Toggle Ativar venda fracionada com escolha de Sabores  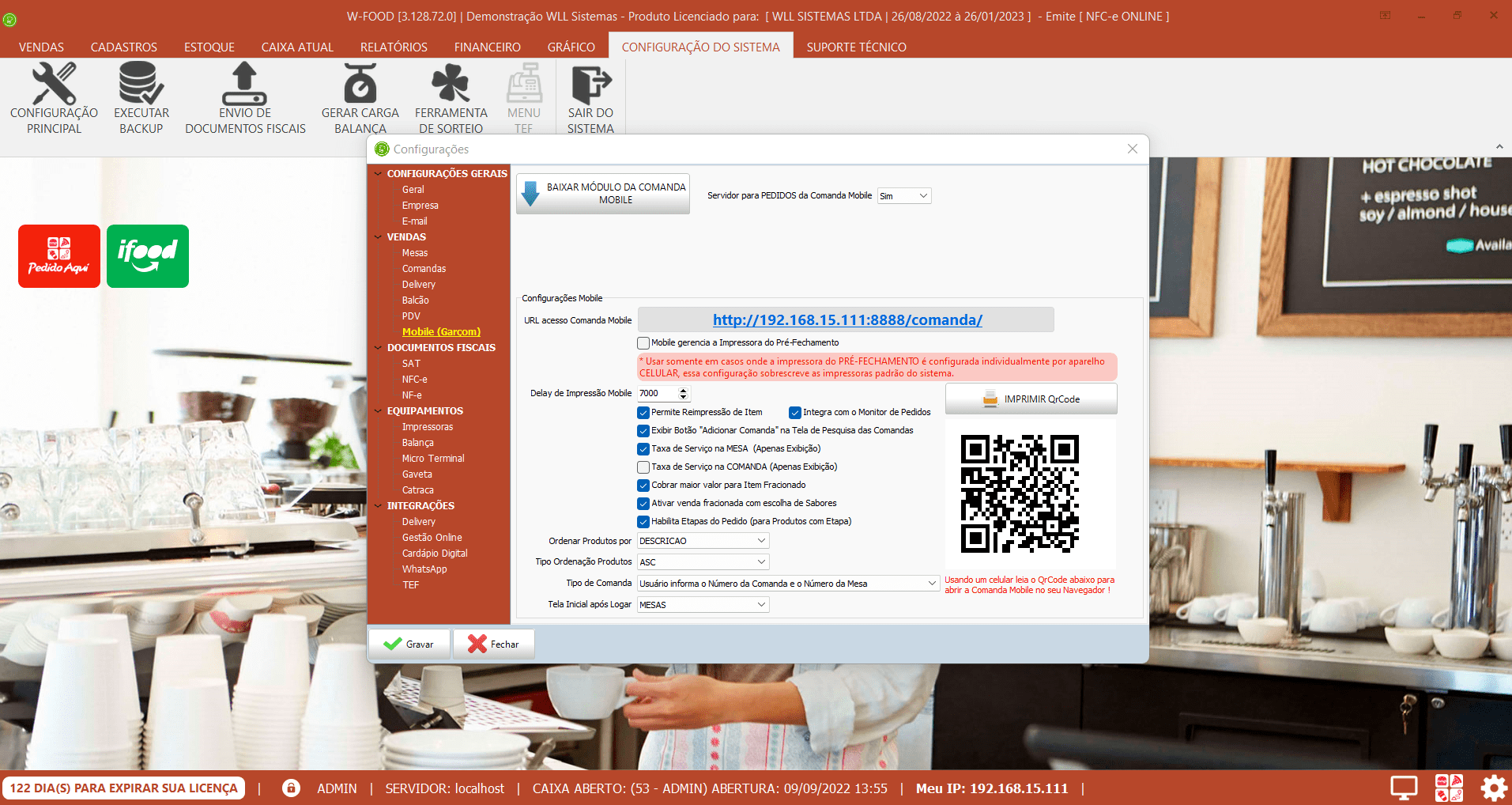pos(643,504)
